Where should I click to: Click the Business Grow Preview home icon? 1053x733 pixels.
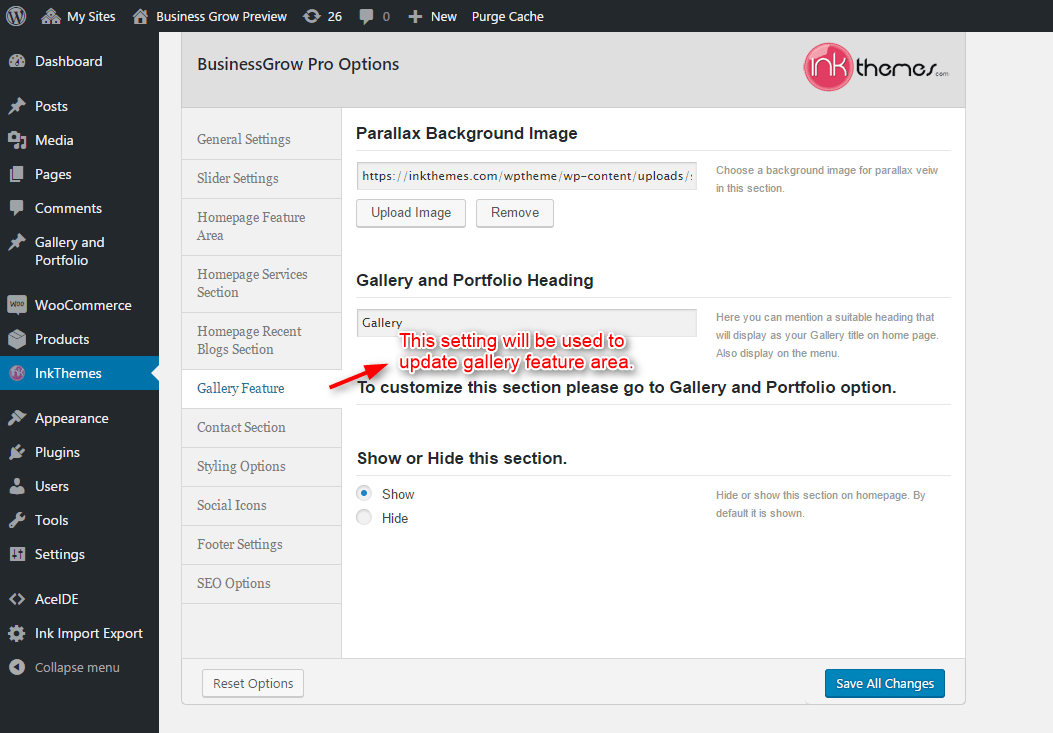(x=140, y=16)
